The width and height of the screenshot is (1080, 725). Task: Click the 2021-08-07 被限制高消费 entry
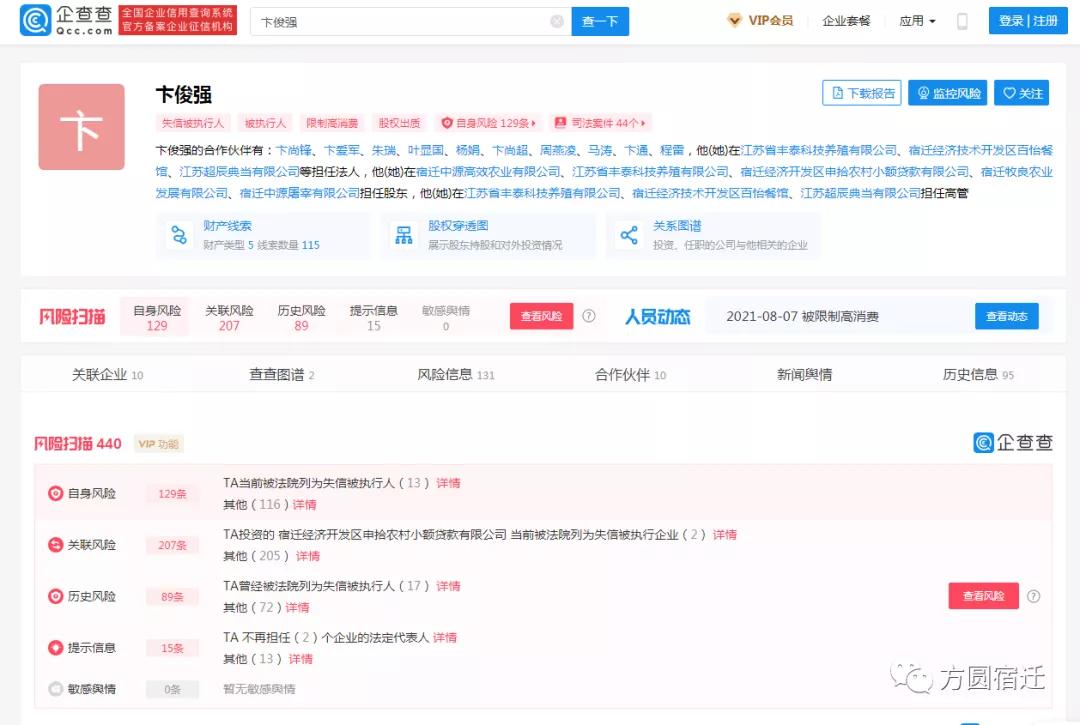pyautogui.click(x=802, y=317)
